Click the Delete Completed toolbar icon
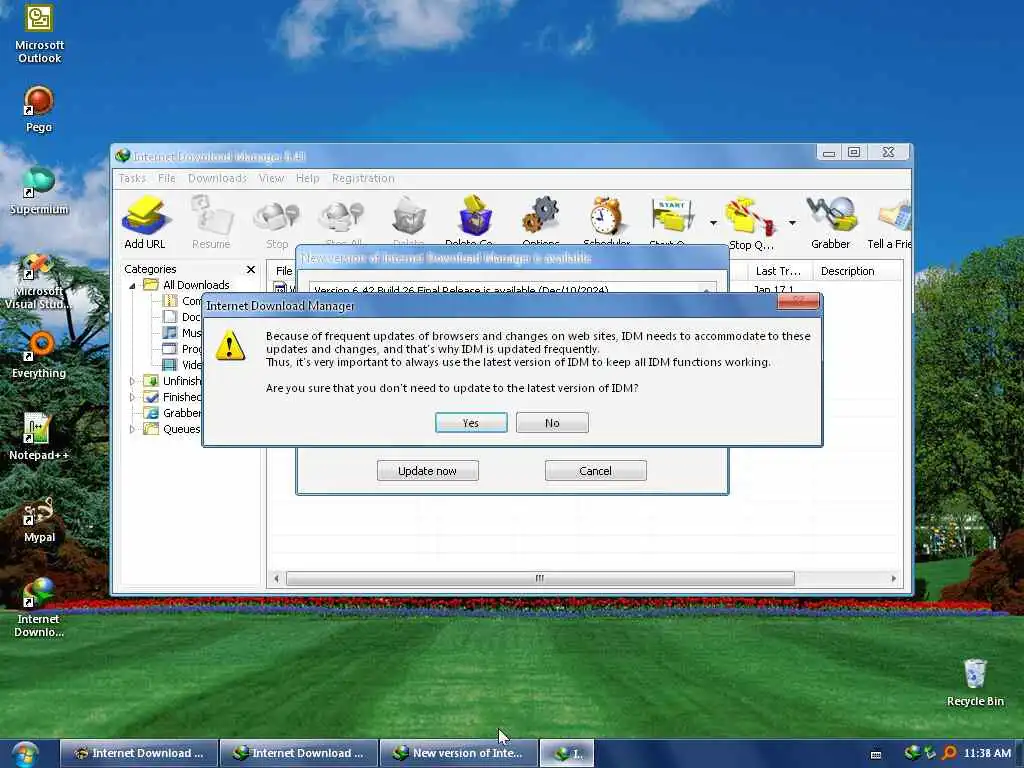The height and width of the screenshot is (768, 1024). tap(475, 220)
